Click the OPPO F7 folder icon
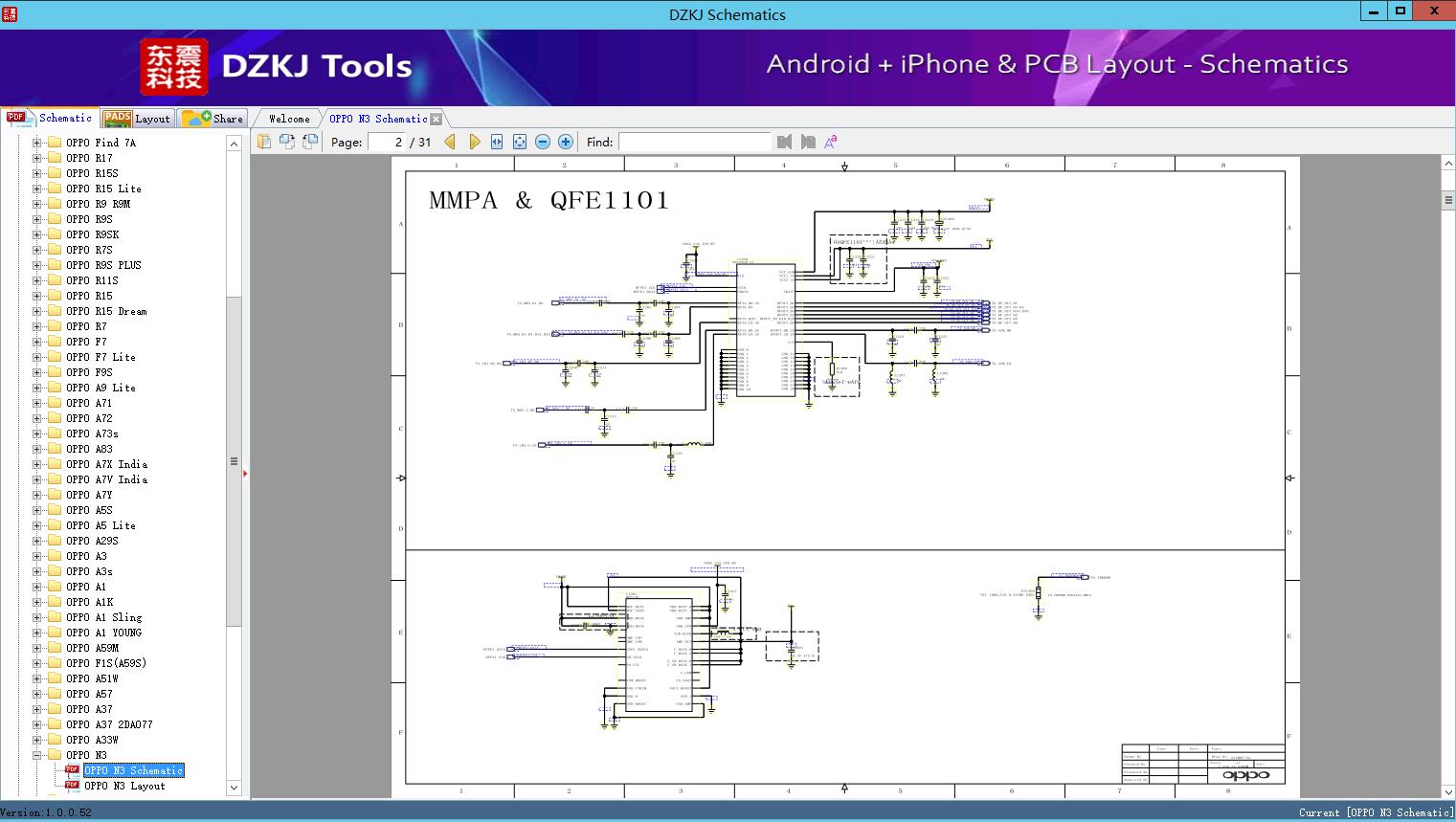The width and height of the screenshot is (1456, 822). tap(55, 342)
